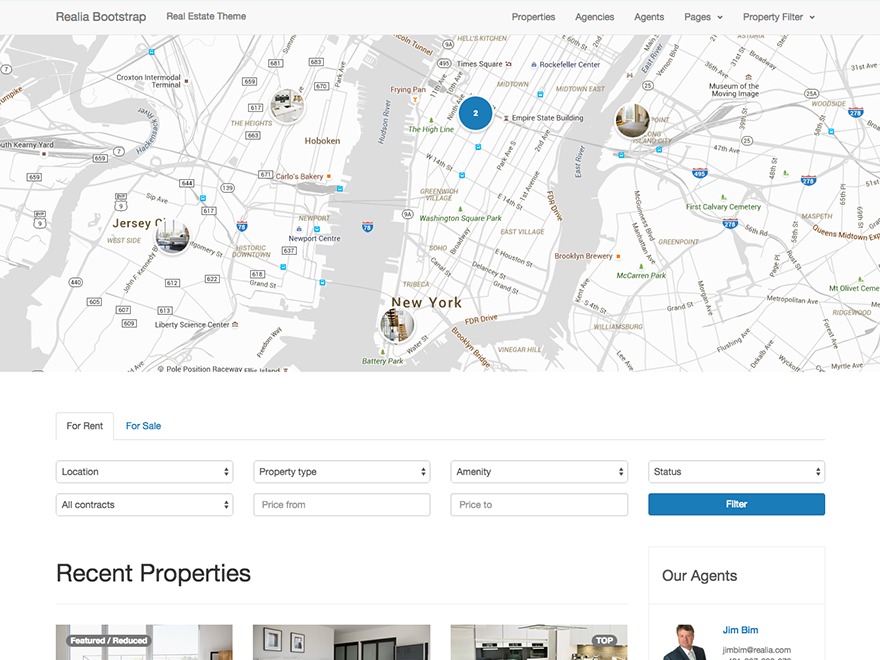Screen dimensions: 880x660
Task: Open the property marker near Battery Park
Action: pyautogui.click(x=397, y=325)
